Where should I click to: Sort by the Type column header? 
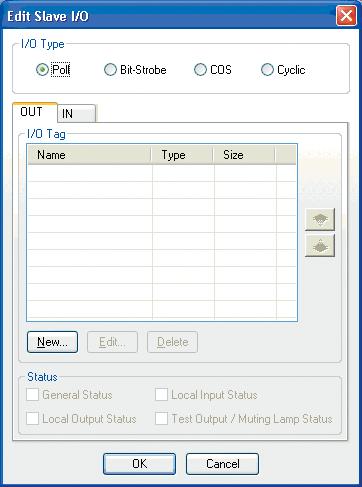pyautogui.click(x=182, y=155)
